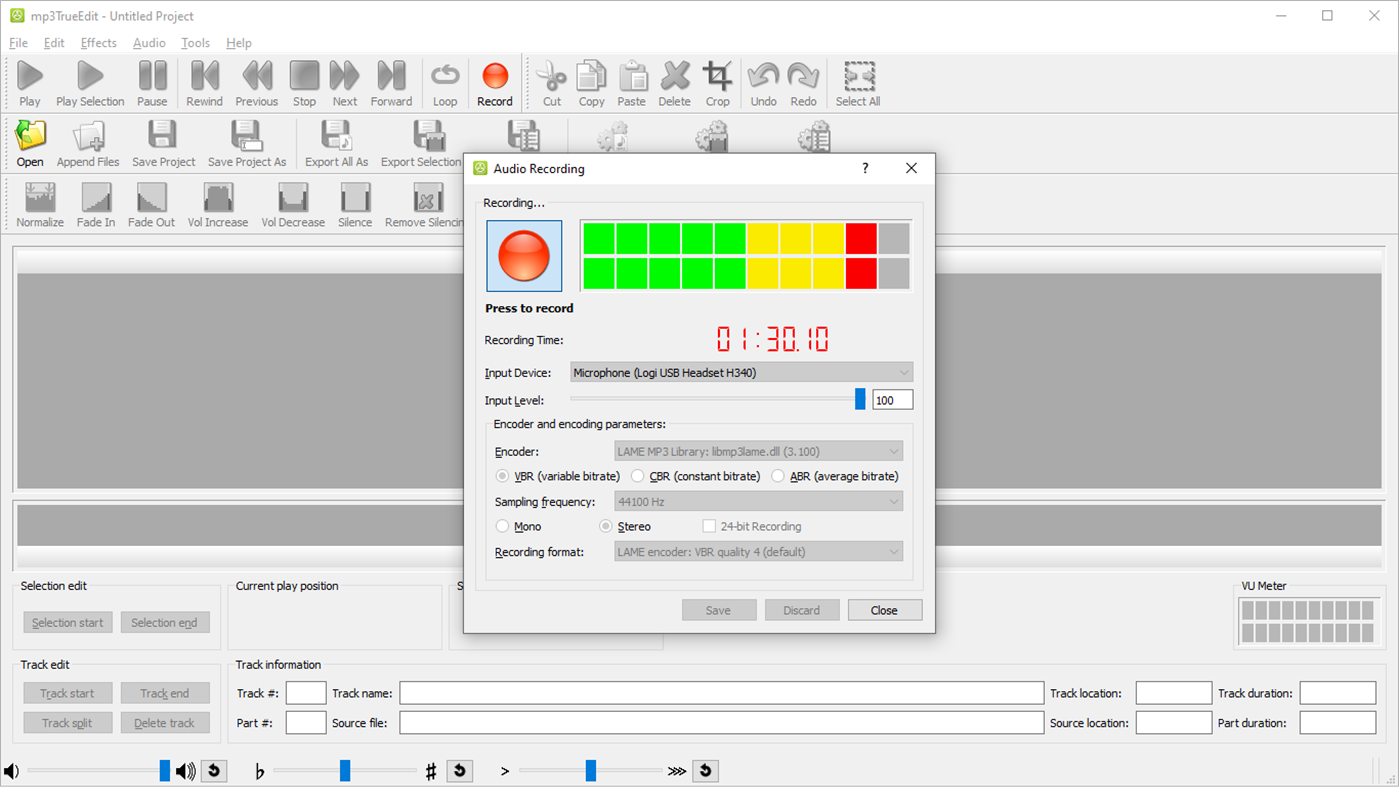Screen dimensions: 1399x787
Task: Open the Audio menu
Action: [148, 43]
